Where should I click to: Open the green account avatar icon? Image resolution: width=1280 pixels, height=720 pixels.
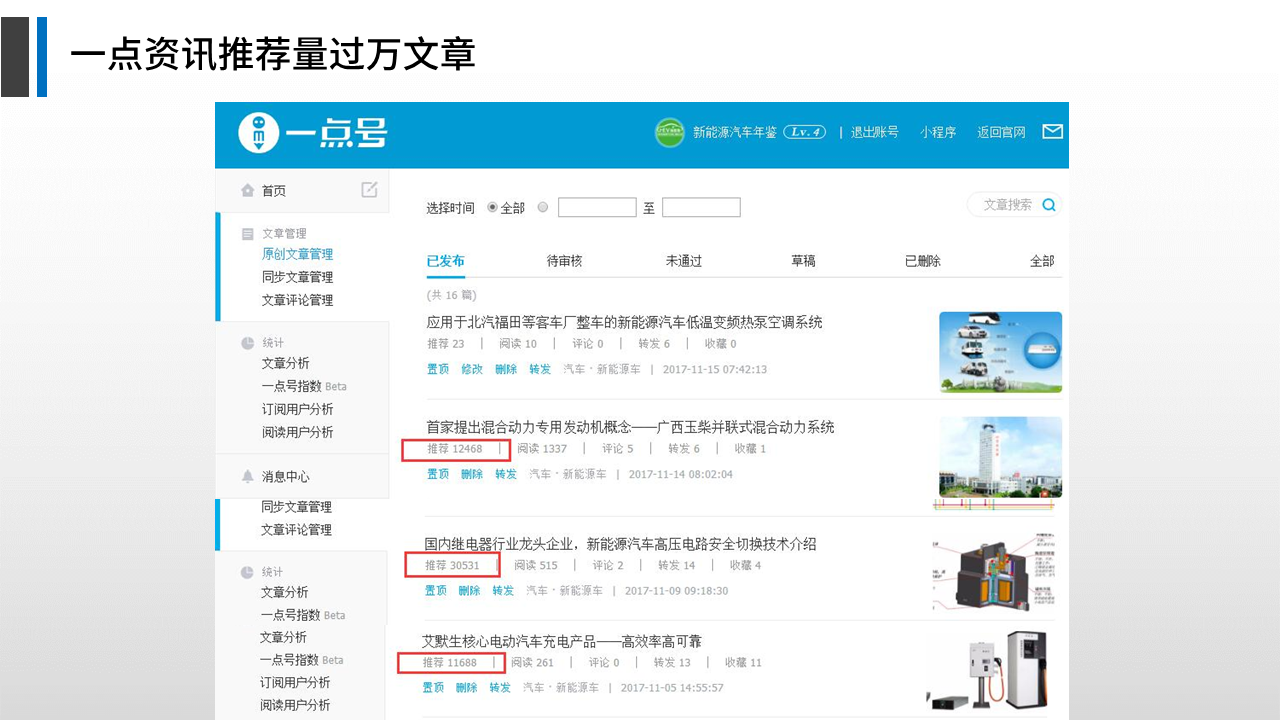[x=669, y=132]
